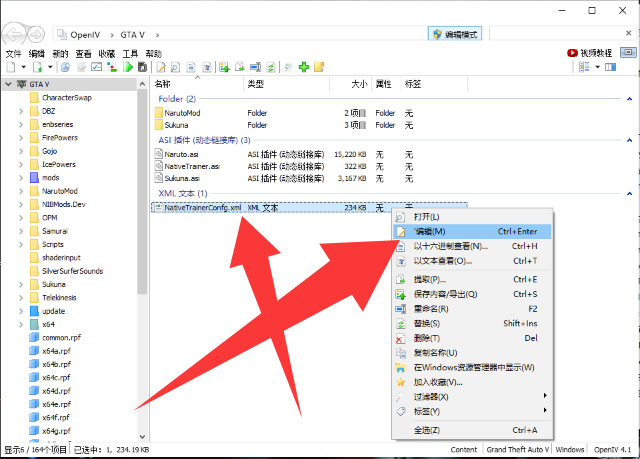
Task: Open dropdown next to new file icon
Action: point(24,67)
